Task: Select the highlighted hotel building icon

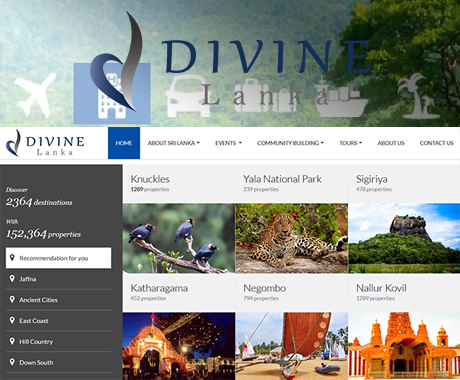Action: [112, 94]
